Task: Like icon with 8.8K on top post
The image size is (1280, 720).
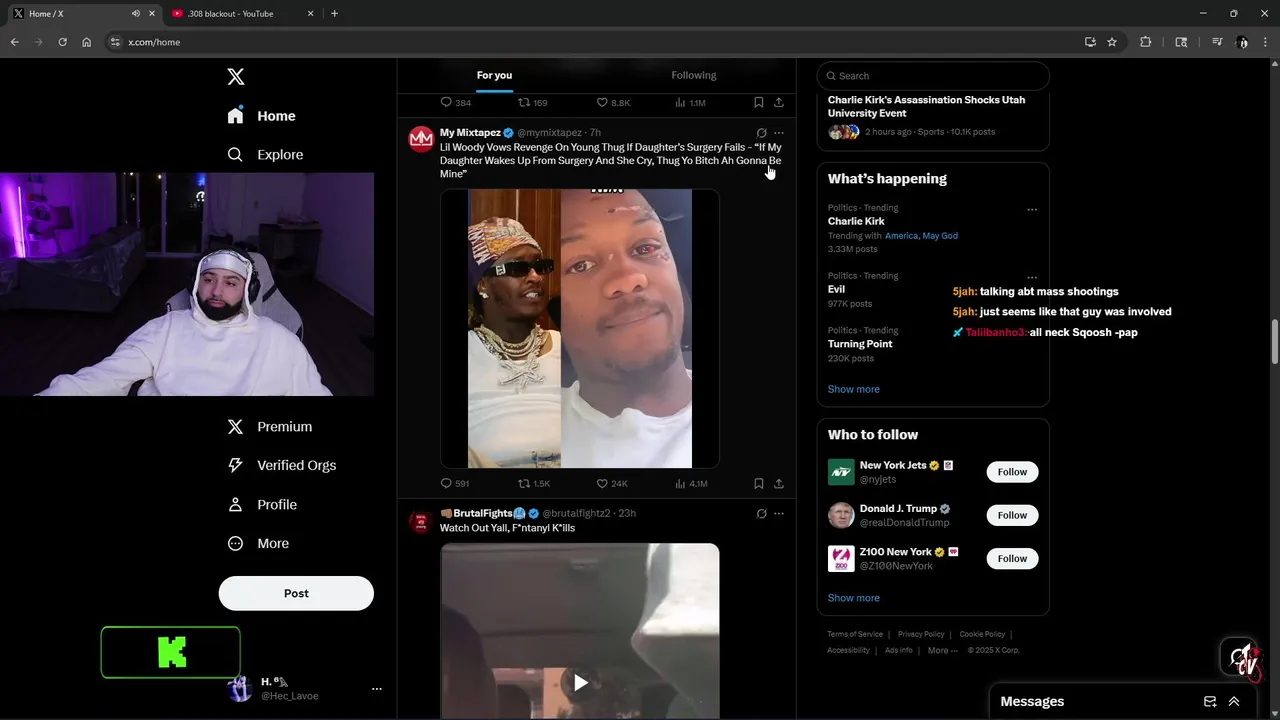Action: 613,103
